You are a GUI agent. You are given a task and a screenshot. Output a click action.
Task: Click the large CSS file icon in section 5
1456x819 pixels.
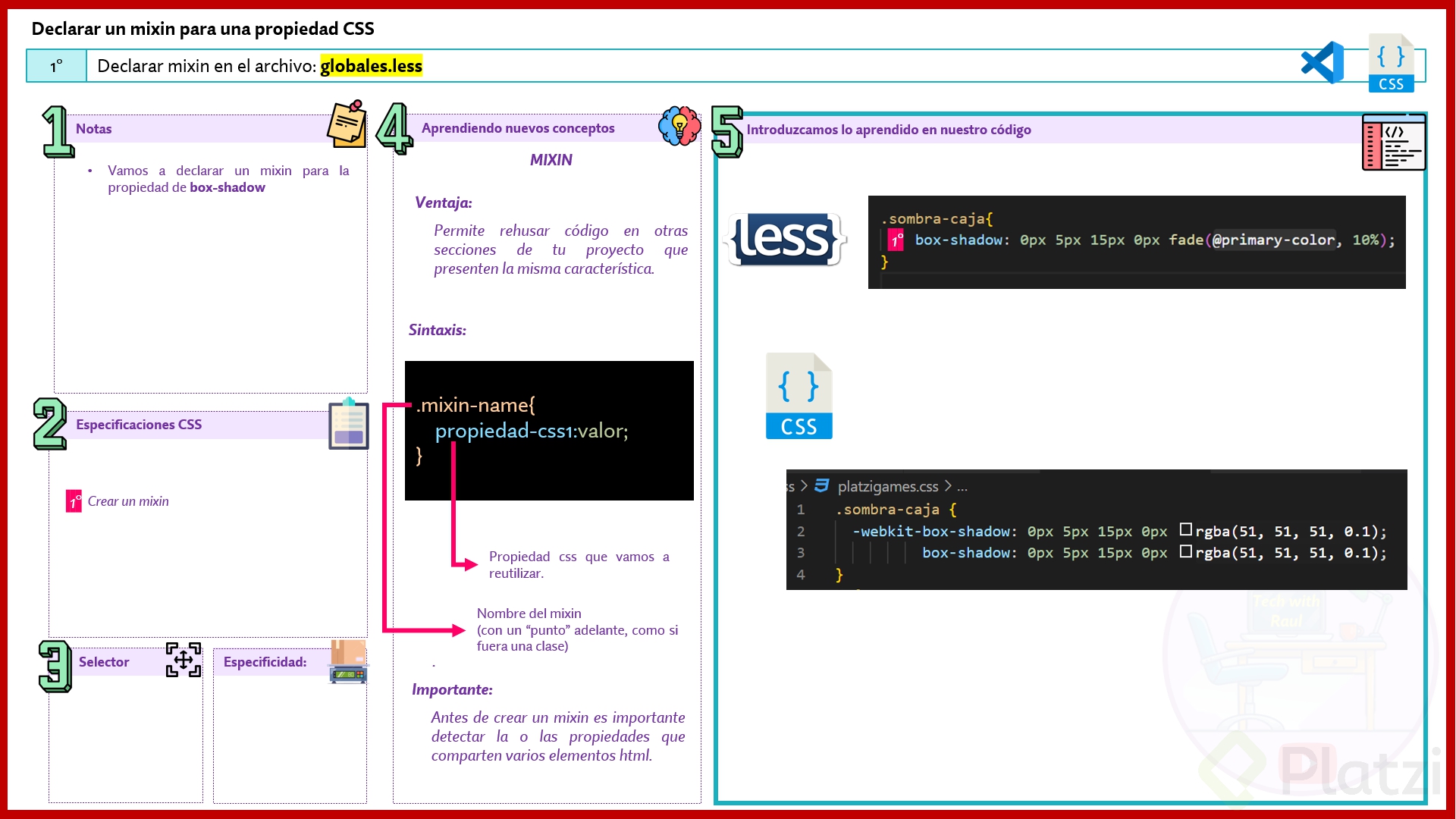pyautogui.click(x=799, y=396)
